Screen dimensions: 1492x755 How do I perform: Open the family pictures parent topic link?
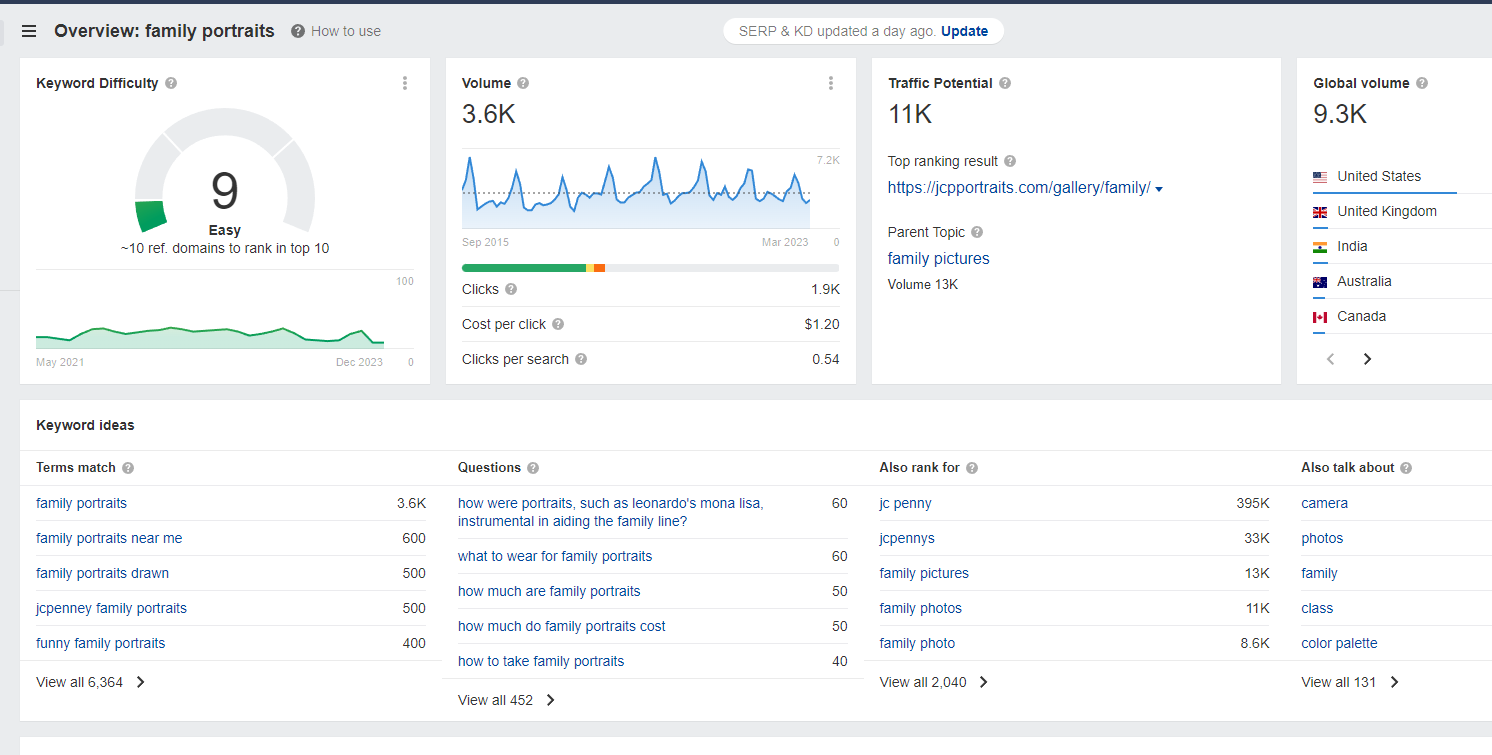click(x=938, y=258)
